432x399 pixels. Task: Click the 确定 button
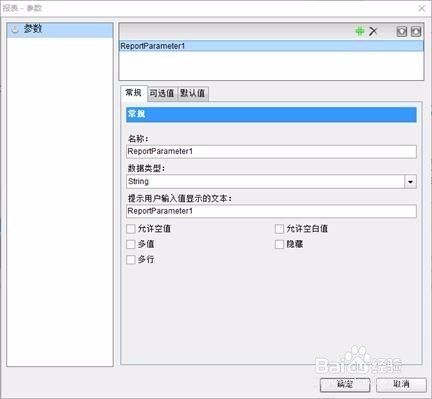(345, 385)
